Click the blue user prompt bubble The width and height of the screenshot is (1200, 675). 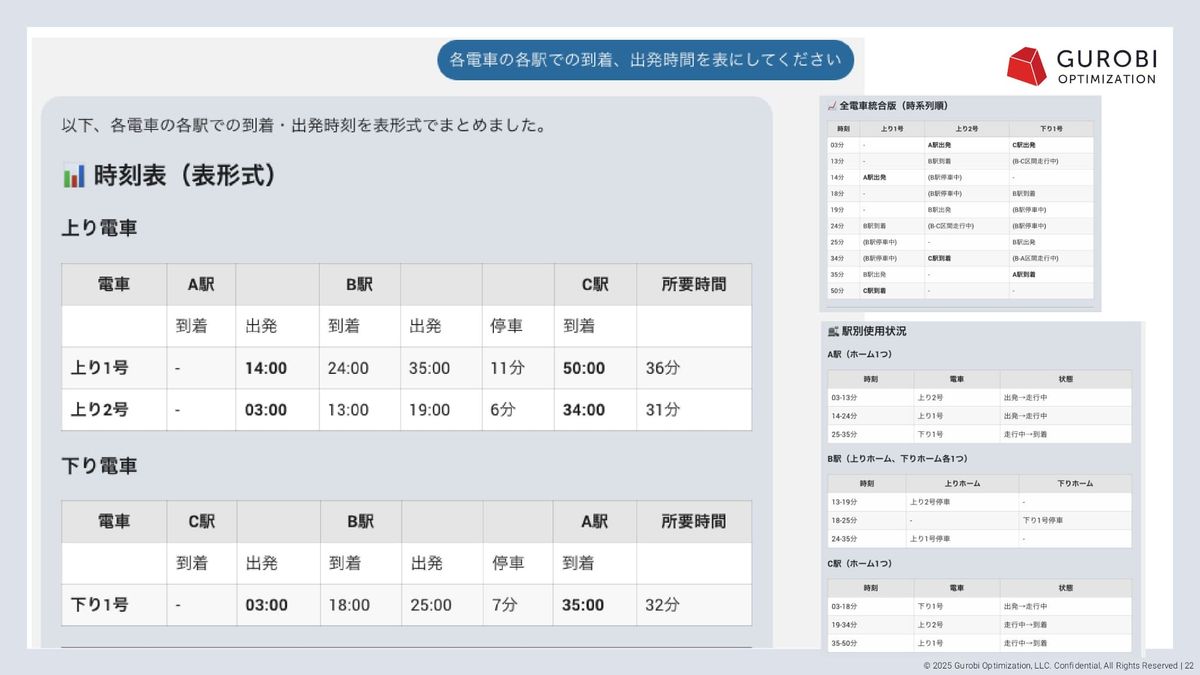tap(645, 60)
